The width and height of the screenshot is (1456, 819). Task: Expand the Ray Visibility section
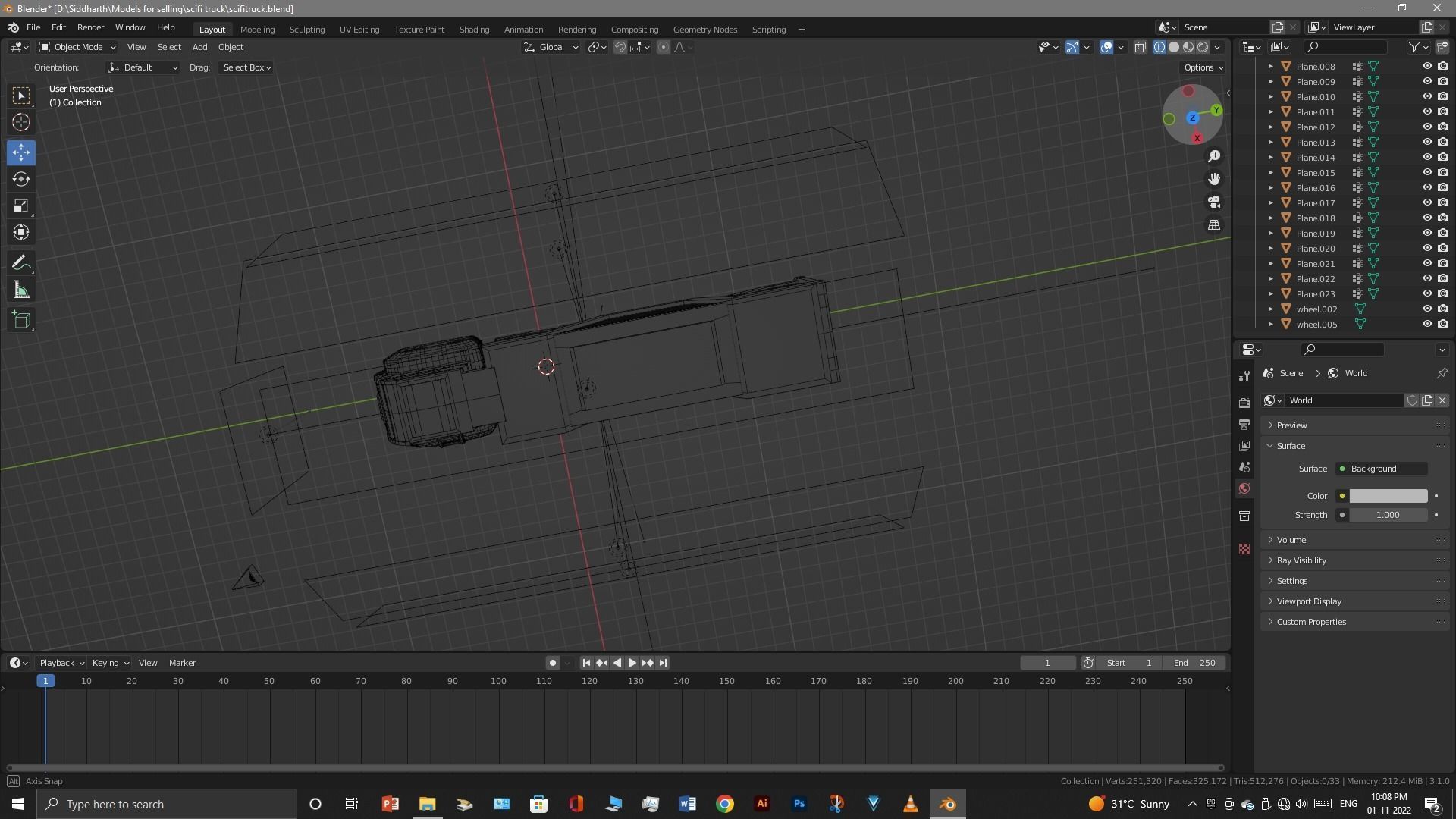[x=1301, y=560]
